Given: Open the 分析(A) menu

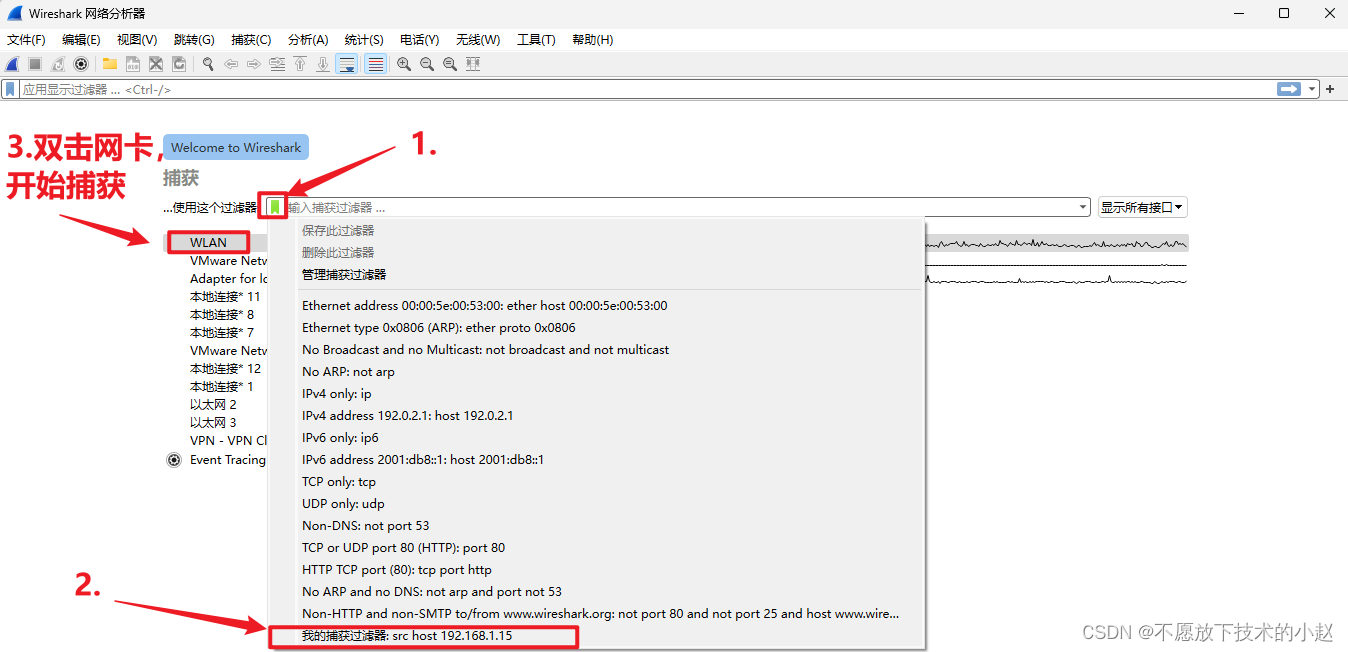Looking at the screenshot, I should (308, 40).
